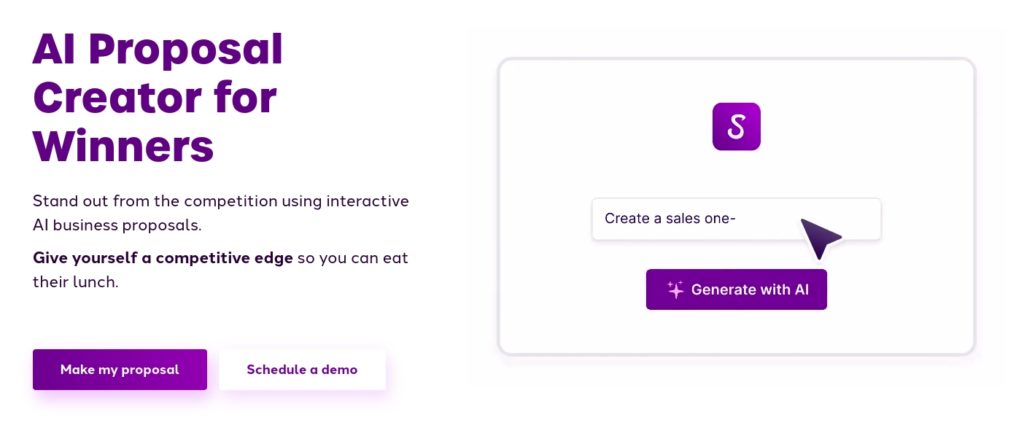Click the 'AI Proposal' headline line
Screen dimensions: 1024x444
(157, 49)
